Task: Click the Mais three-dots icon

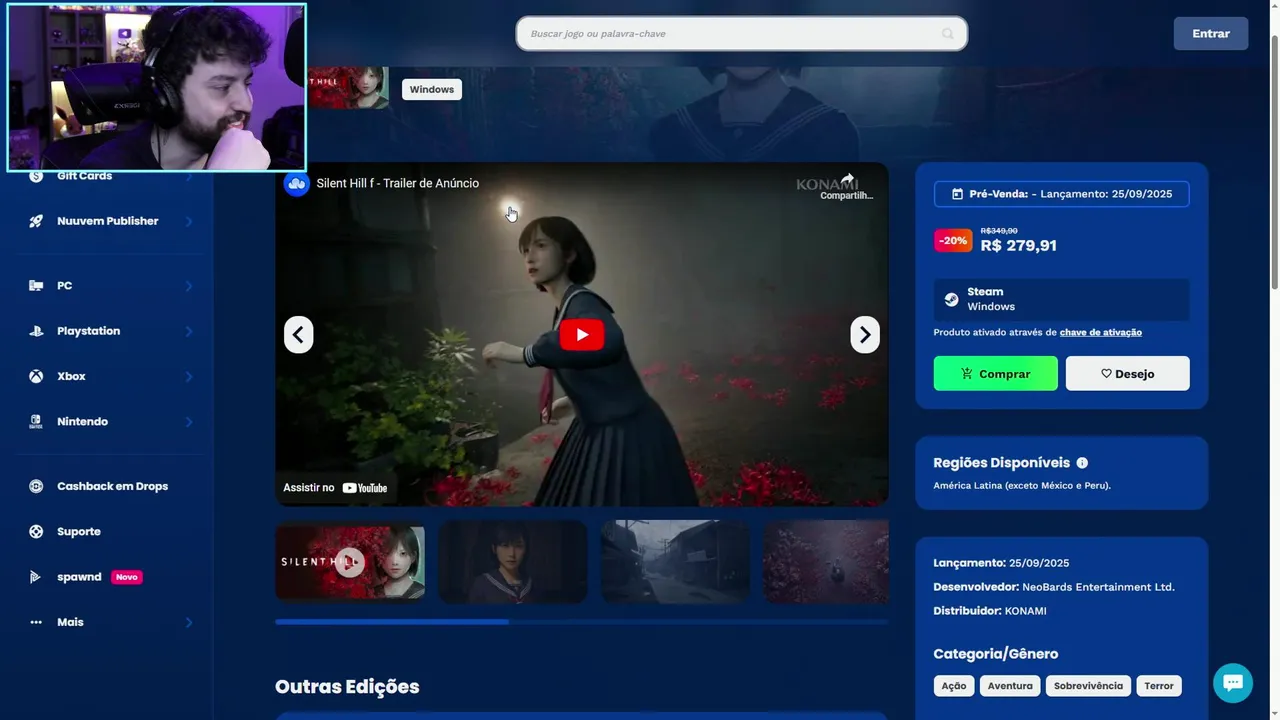Action: click(36, 622)
